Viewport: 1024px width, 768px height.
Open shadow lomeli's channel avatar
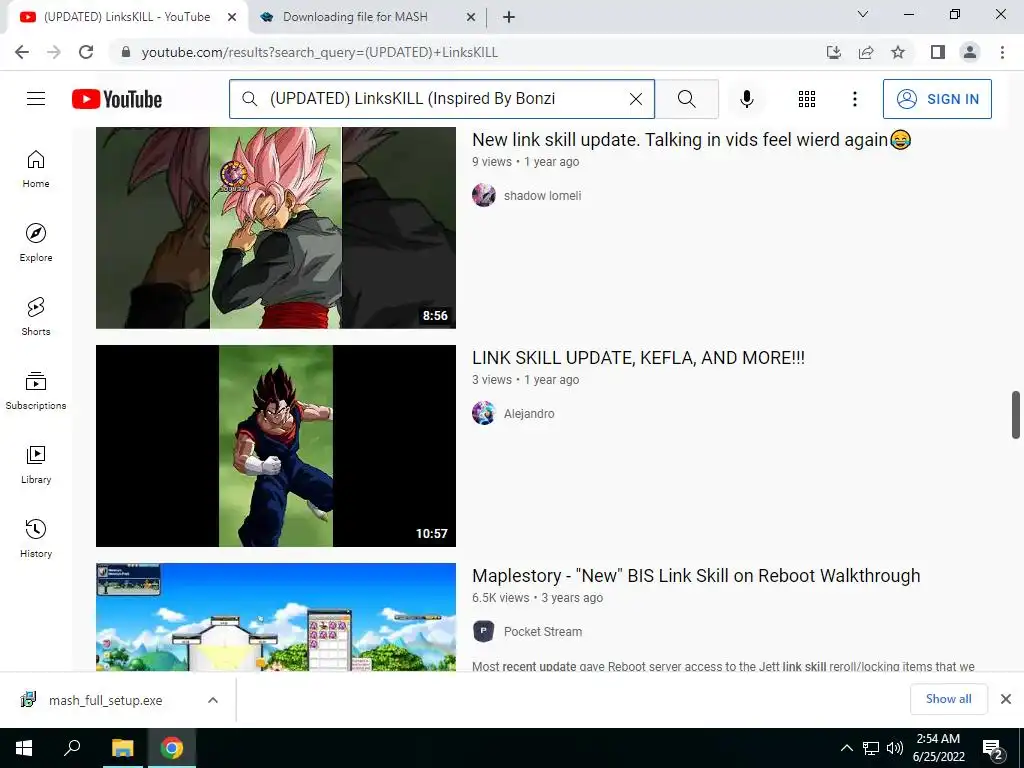[484, 195]
